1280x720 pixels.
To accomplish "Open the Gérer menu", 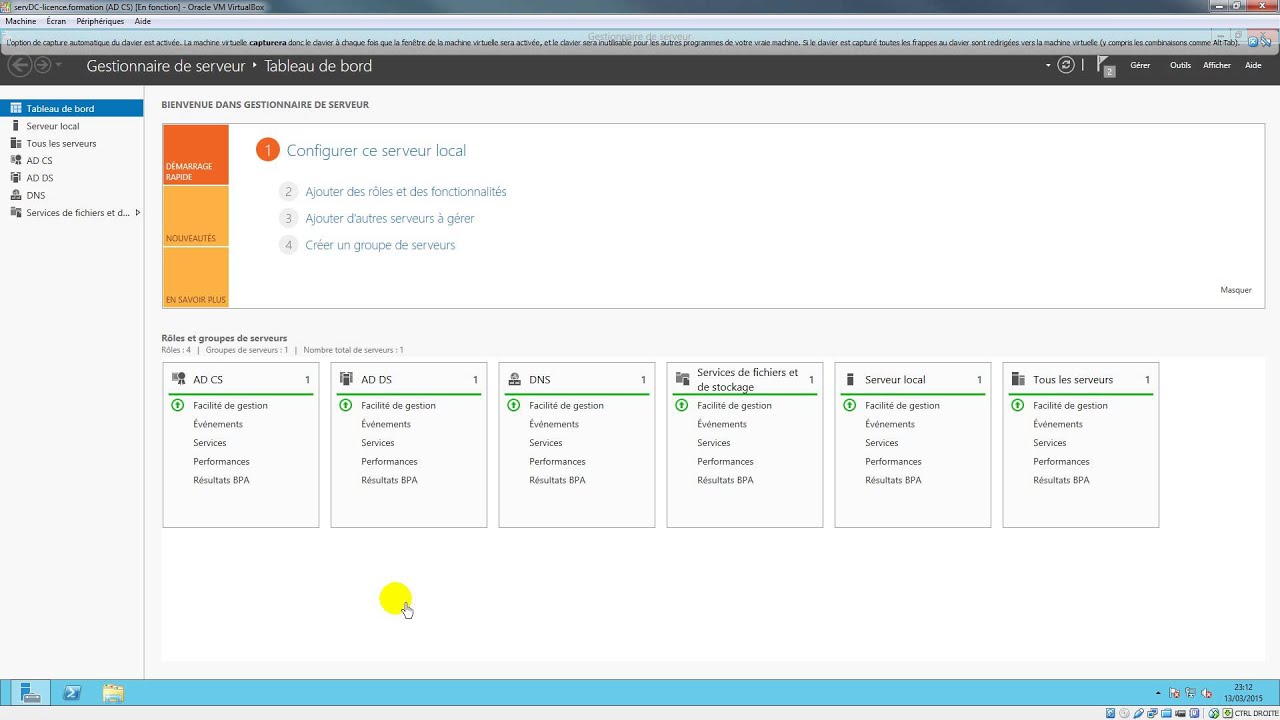I will (1140, 65).
